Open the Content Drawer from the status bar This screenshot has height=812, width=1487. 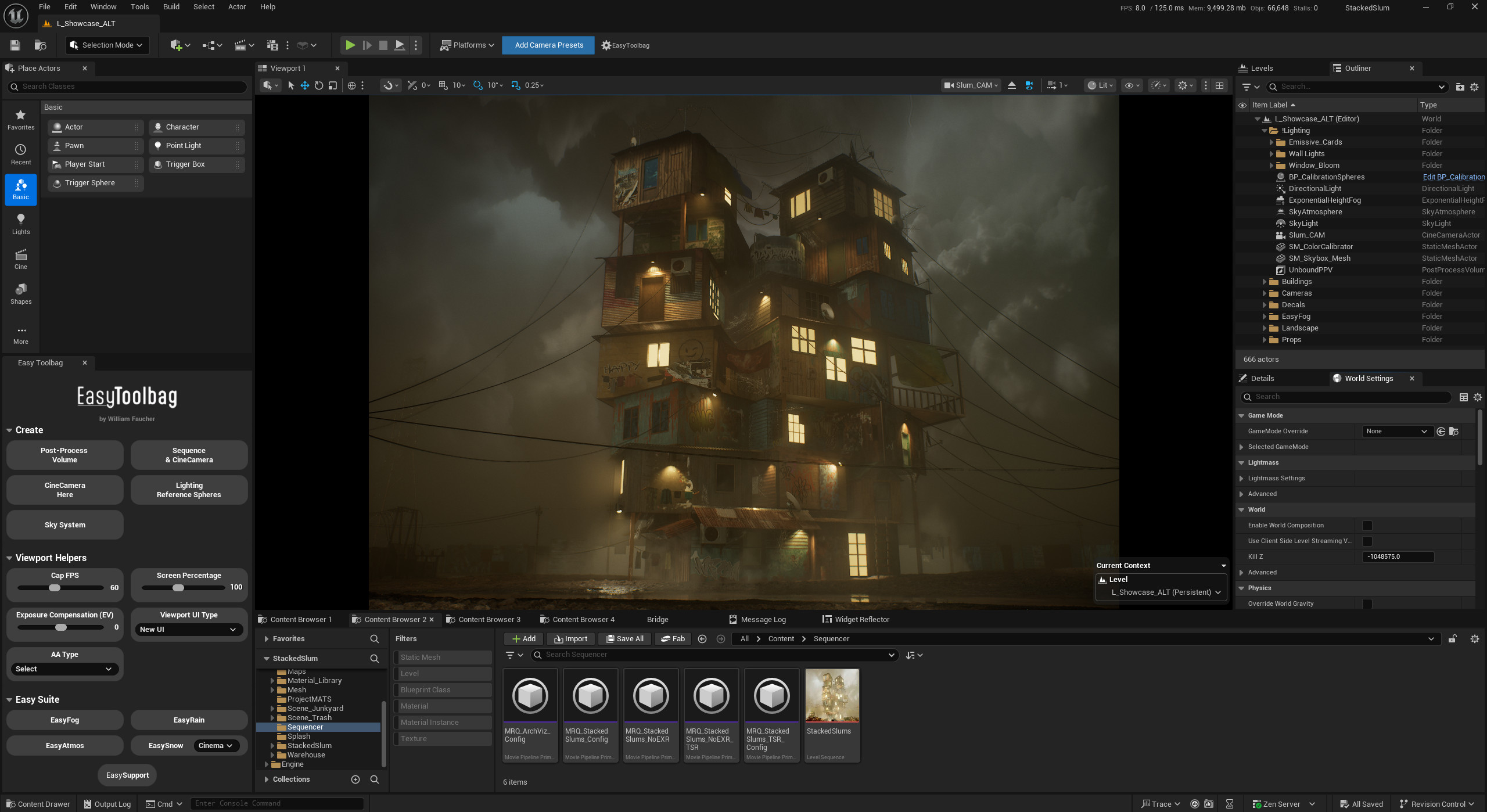pyautogui.click(x=38, y=803)
